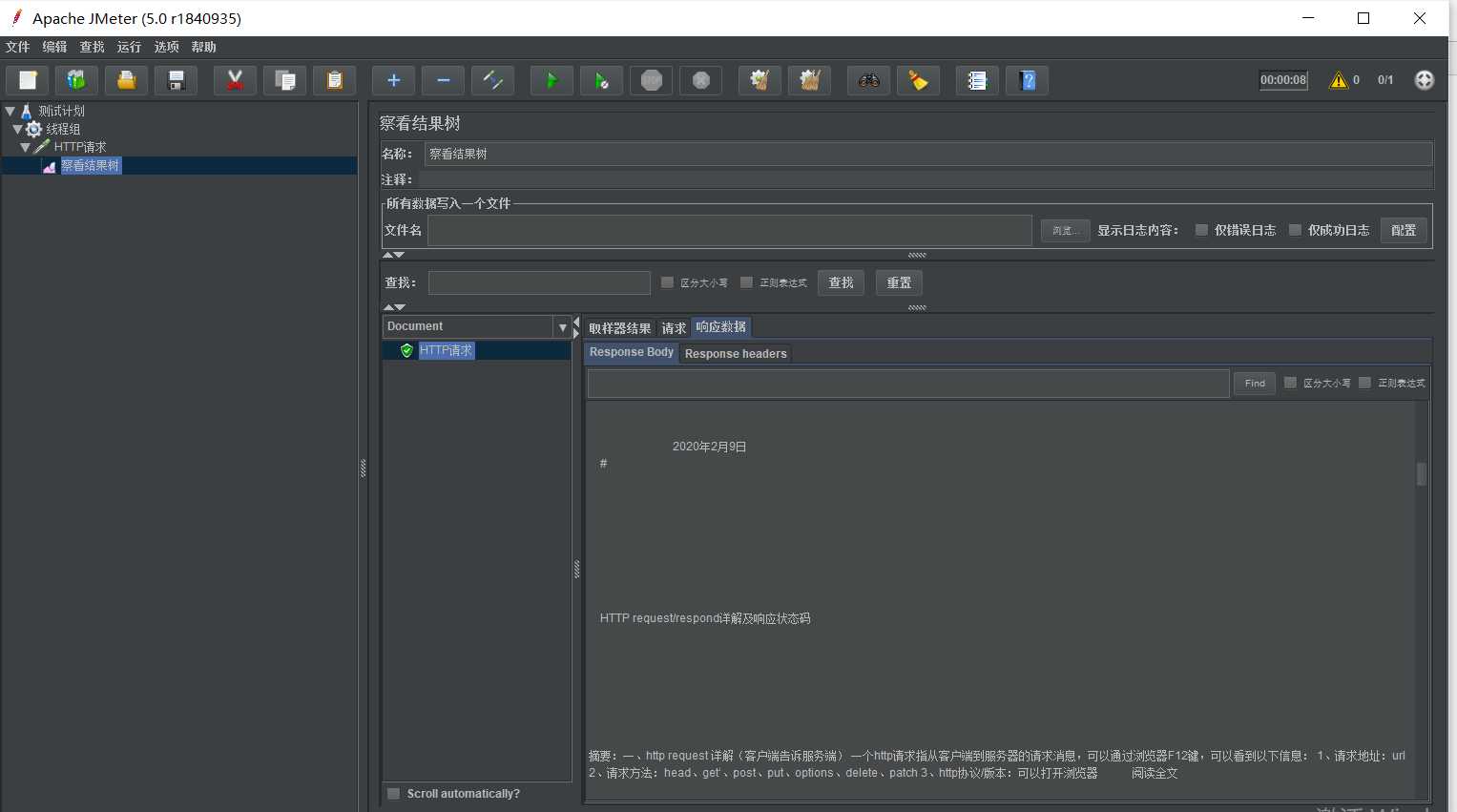1457x812 pixels.
Task: Save the test plan using disk icon
Action: pos(176,81)
